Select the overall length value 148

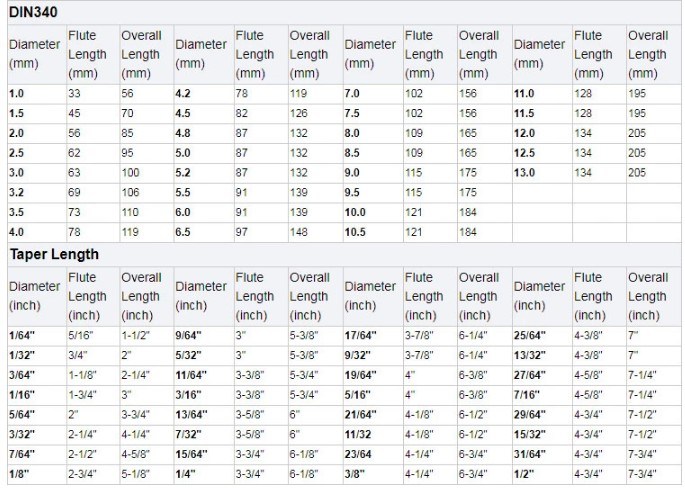(301, 232)
